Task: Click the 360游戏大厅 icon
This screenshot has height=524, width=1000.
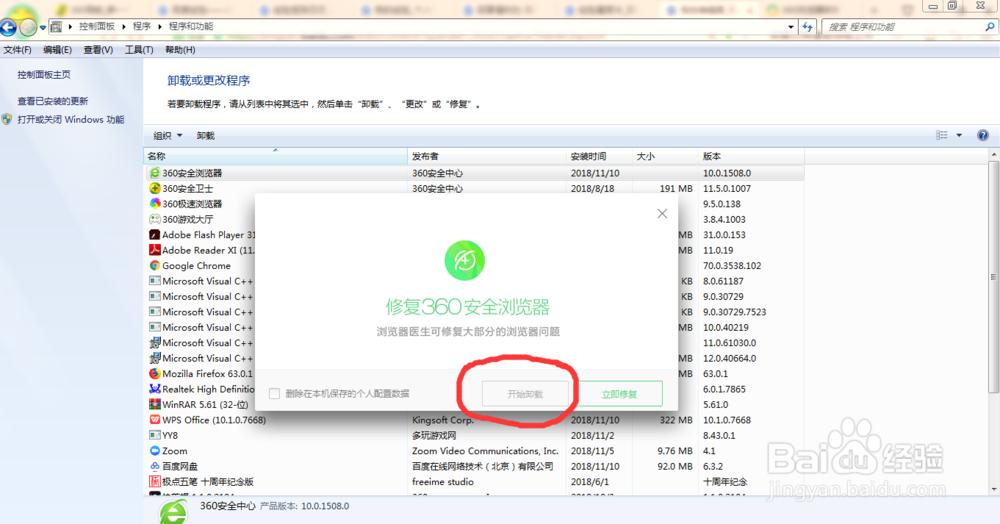Action: (x=154, y=219)
